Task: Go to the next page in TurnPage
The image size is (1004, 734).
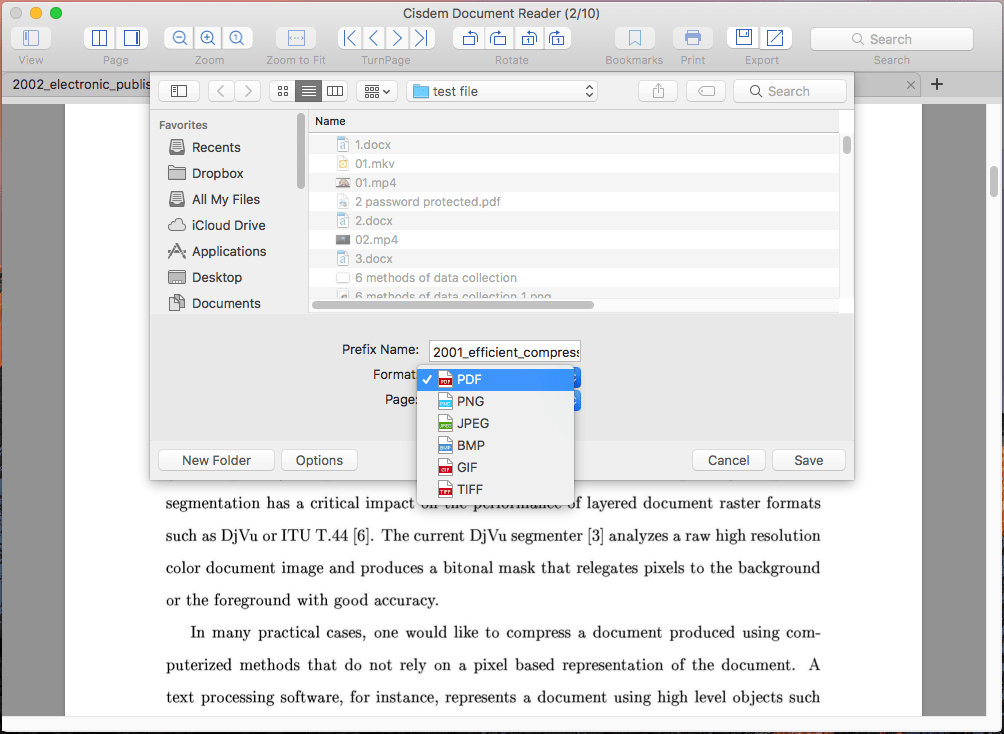Action: pos(398,38)
